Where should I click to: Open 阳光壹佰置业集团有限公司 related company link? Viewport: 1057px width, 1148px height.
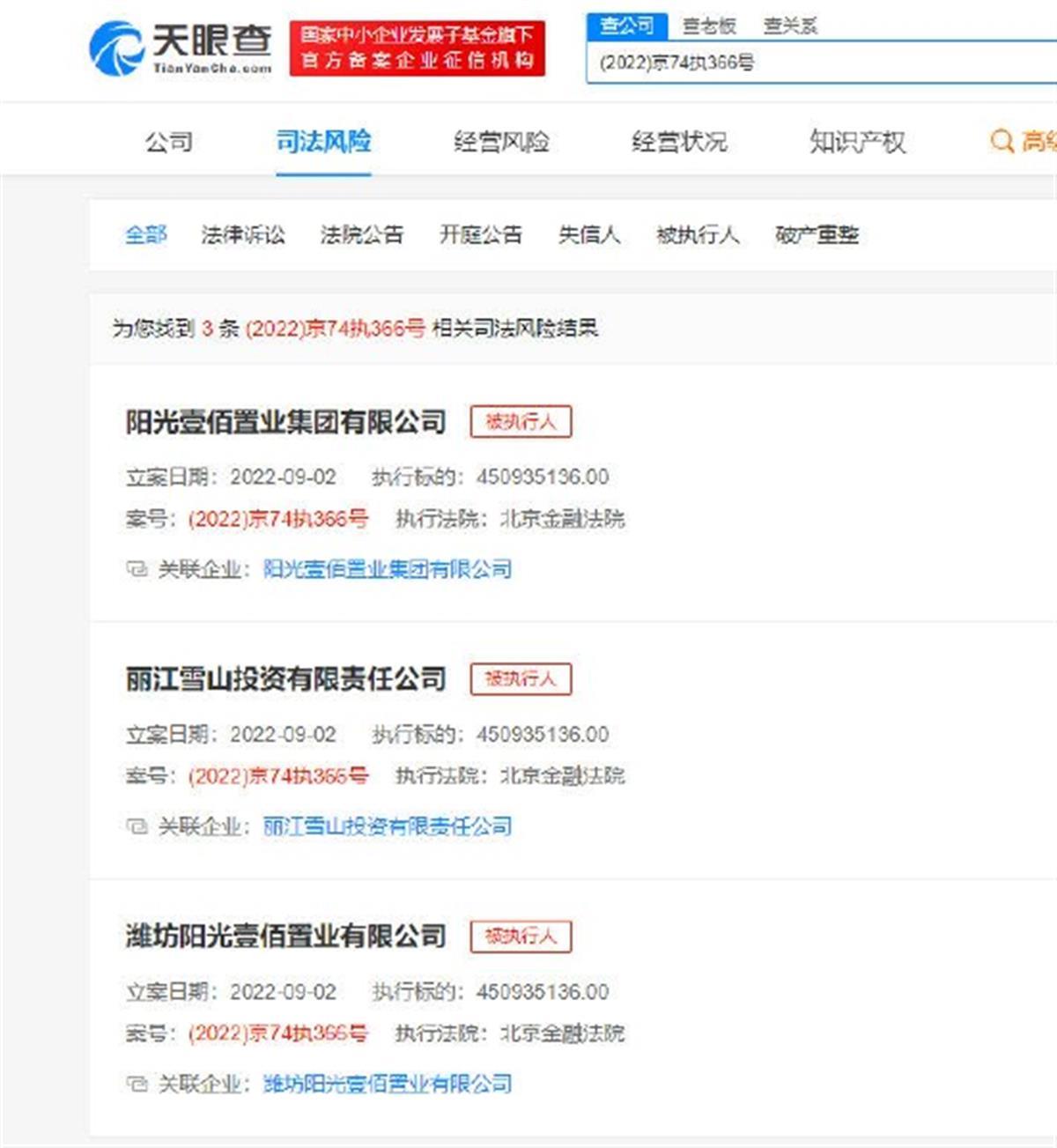point(388,569)
